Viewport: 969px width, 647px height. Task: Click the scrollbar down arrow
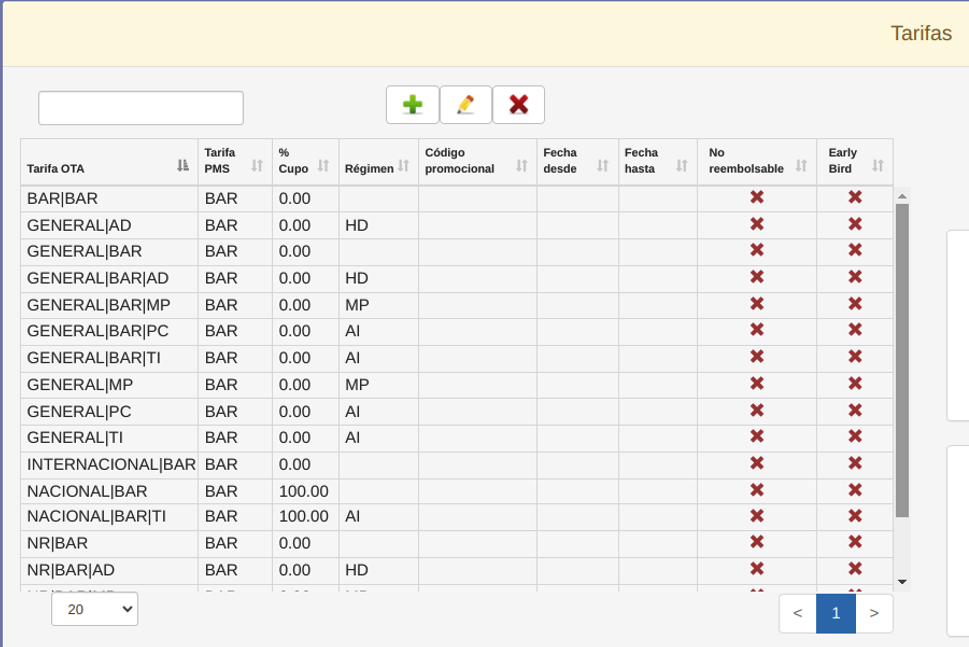point(902,581)
